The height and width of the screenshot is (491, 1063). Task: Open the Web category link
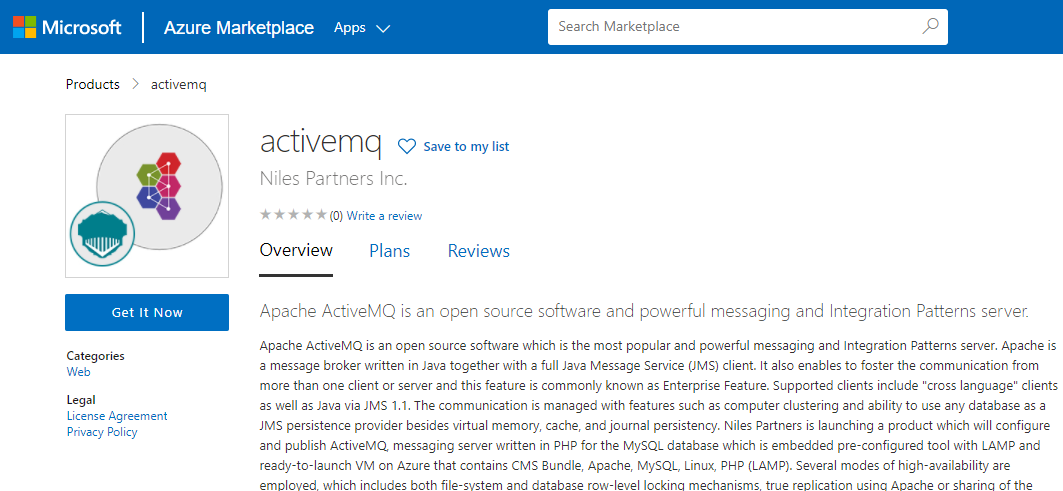(78, 372)
